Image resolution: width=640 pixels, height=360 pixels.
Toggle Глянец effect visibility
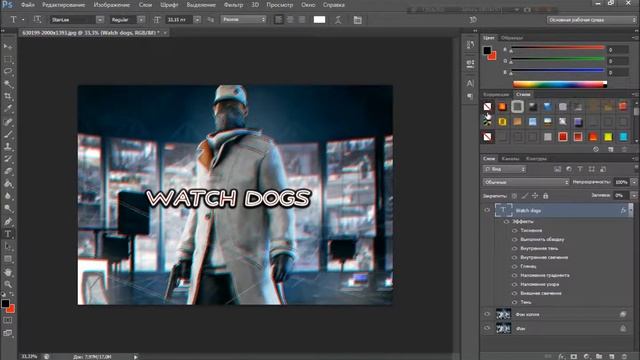tap(515, 267)
